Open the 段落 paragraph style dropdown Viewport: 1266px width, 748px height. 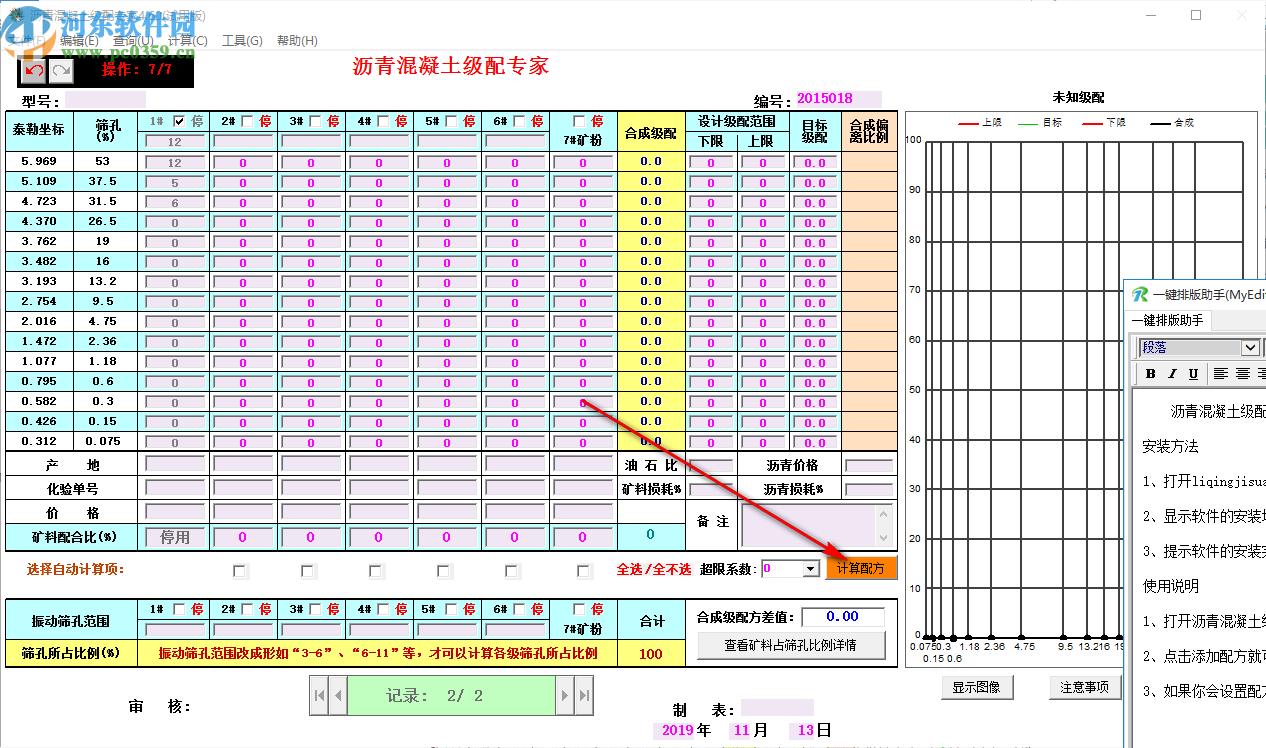pos(1250,347)
